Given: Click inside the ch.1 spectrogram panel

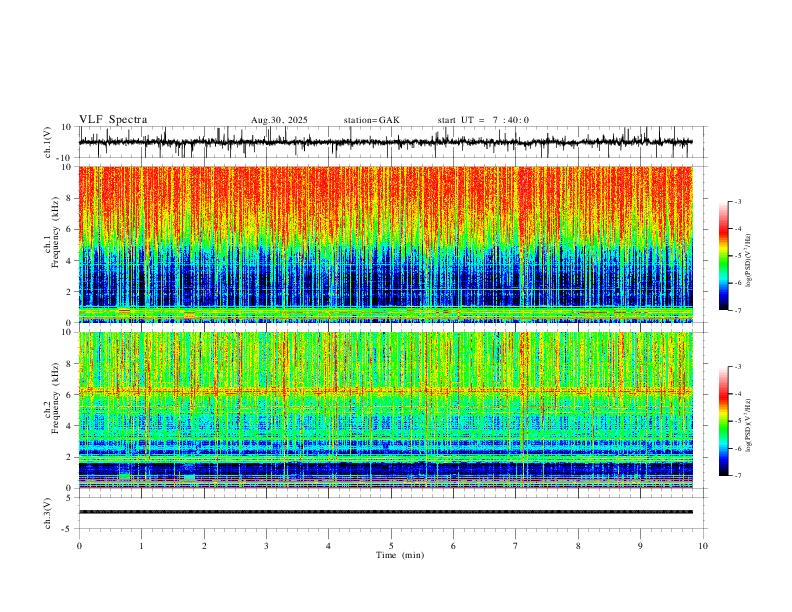Looking at the screenshot, I should (x=385, y=244).
